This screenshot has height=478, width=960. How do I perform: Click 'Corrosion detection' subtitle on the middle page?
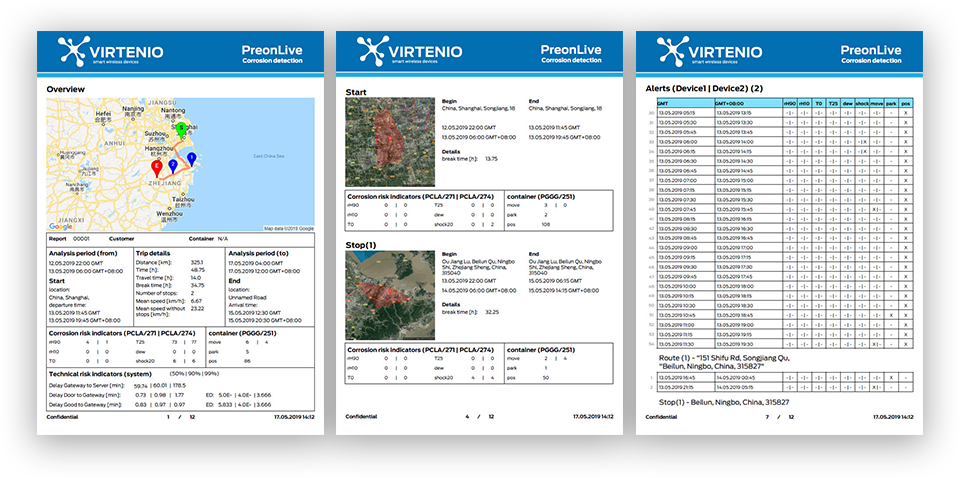pyautogui.click(x=571, y=60)
